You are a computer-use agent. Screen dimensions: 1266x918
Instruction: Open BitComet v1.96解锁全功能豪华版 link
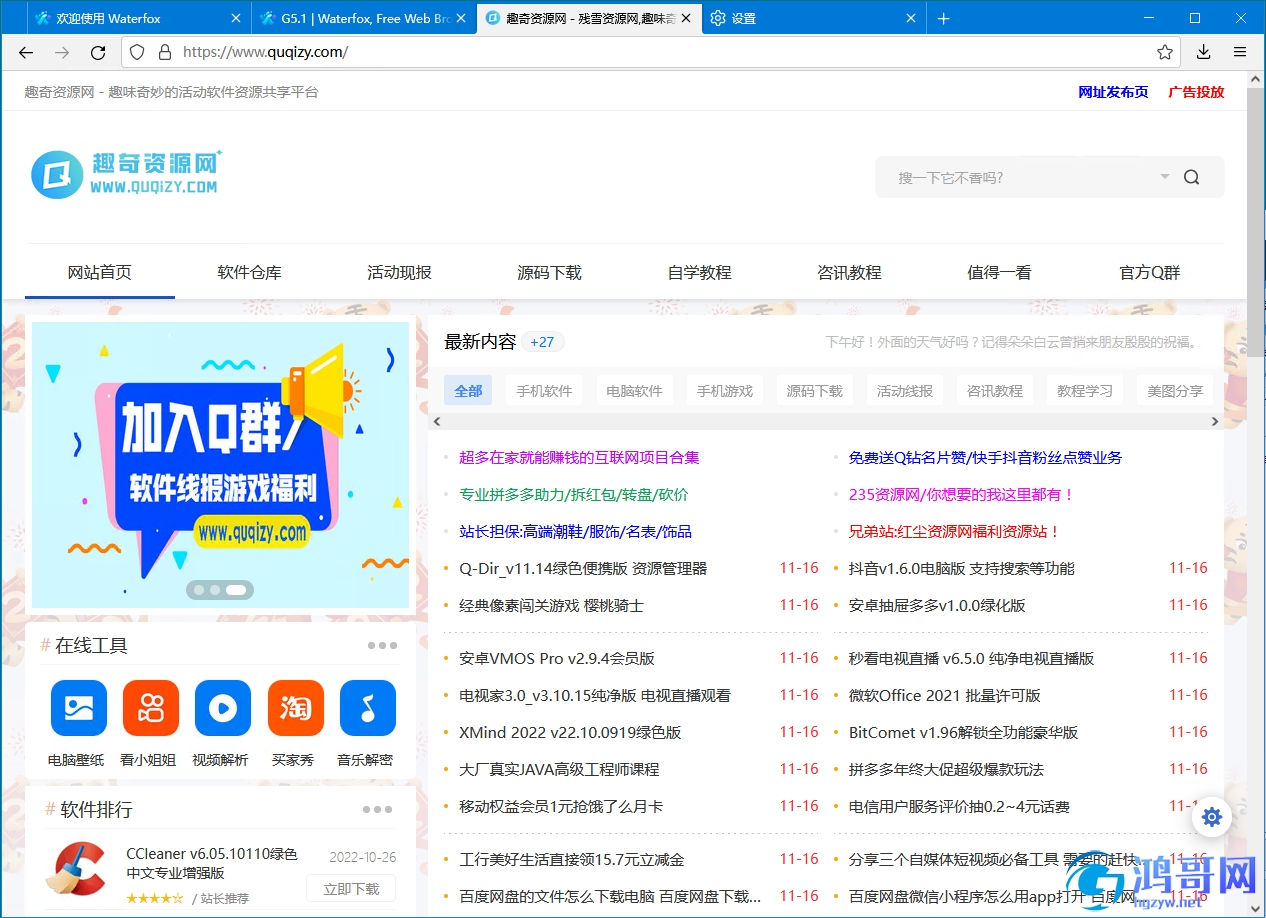point(963,732)
